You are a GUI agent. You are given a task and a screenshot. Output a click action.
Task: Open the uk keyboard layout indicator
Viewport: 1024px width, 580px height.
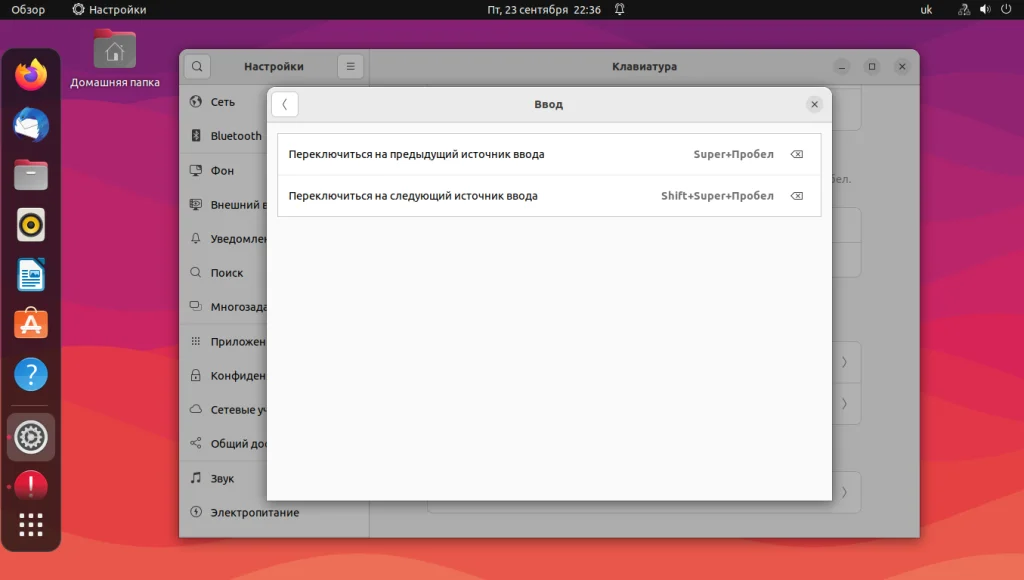[x=926, y=10]
